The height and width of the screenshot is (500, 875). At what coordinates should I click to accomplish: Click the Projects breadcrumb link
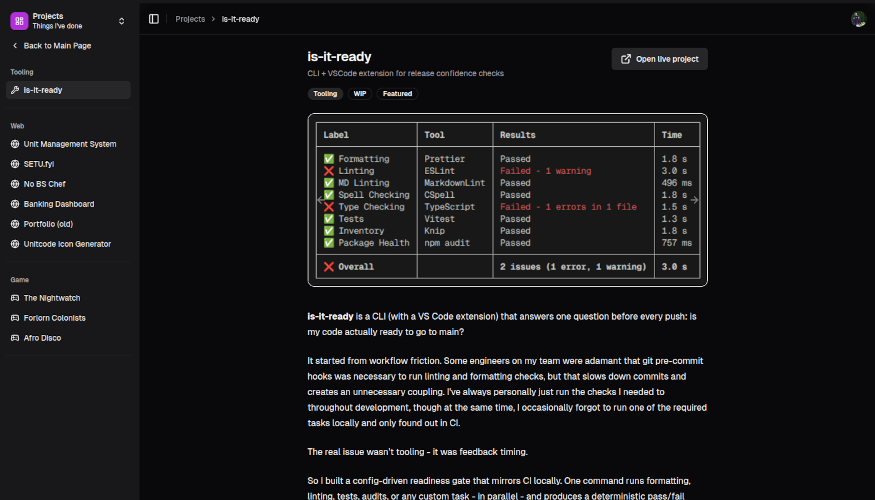[x=190, y=19]
